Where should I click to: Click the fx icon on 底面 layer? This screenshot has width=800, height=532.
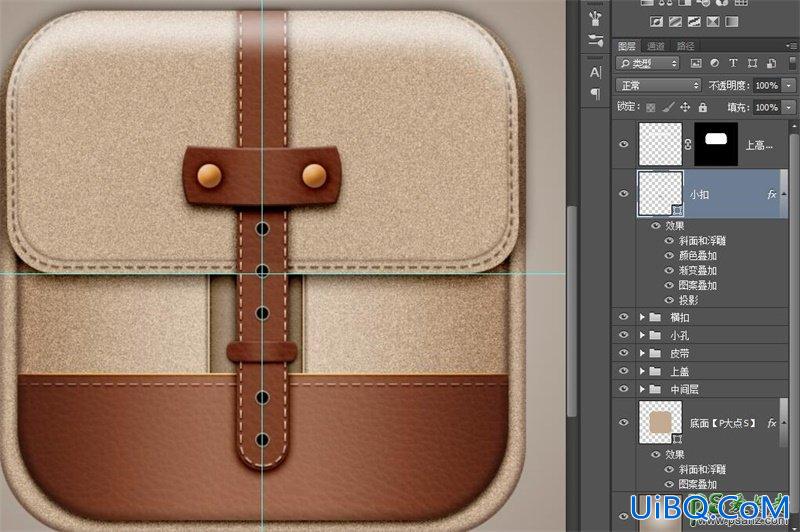771,423
